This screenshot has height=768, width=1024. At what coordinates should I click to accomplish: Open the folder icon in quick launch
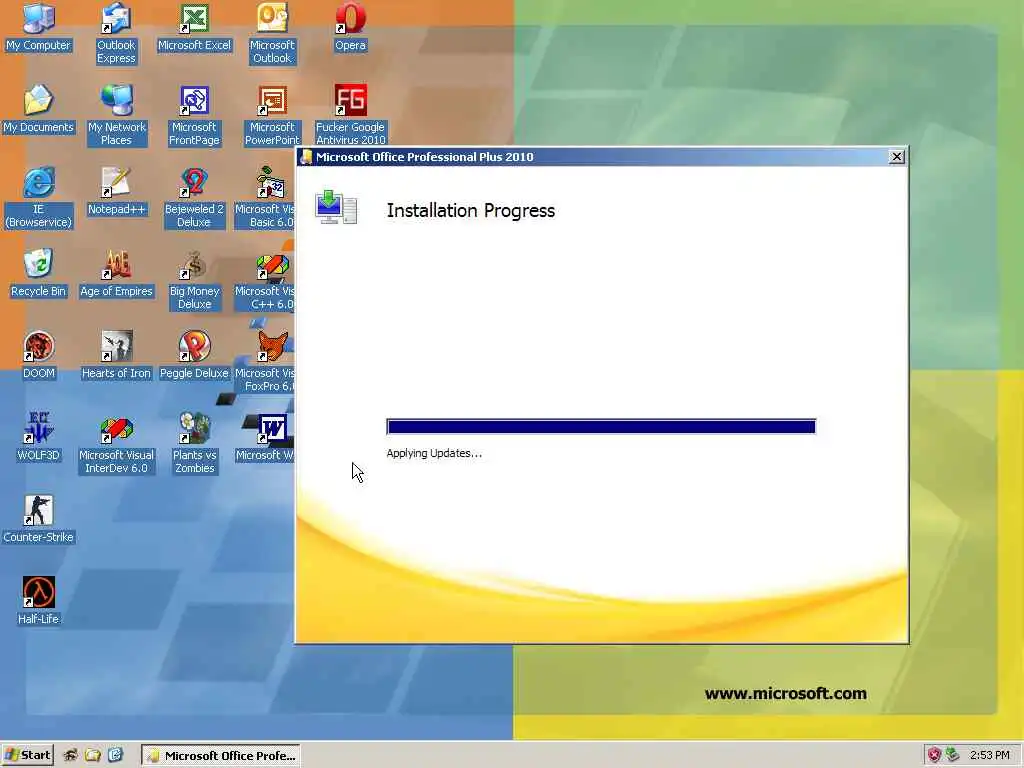pyautogui.click(x=93, y=756)
